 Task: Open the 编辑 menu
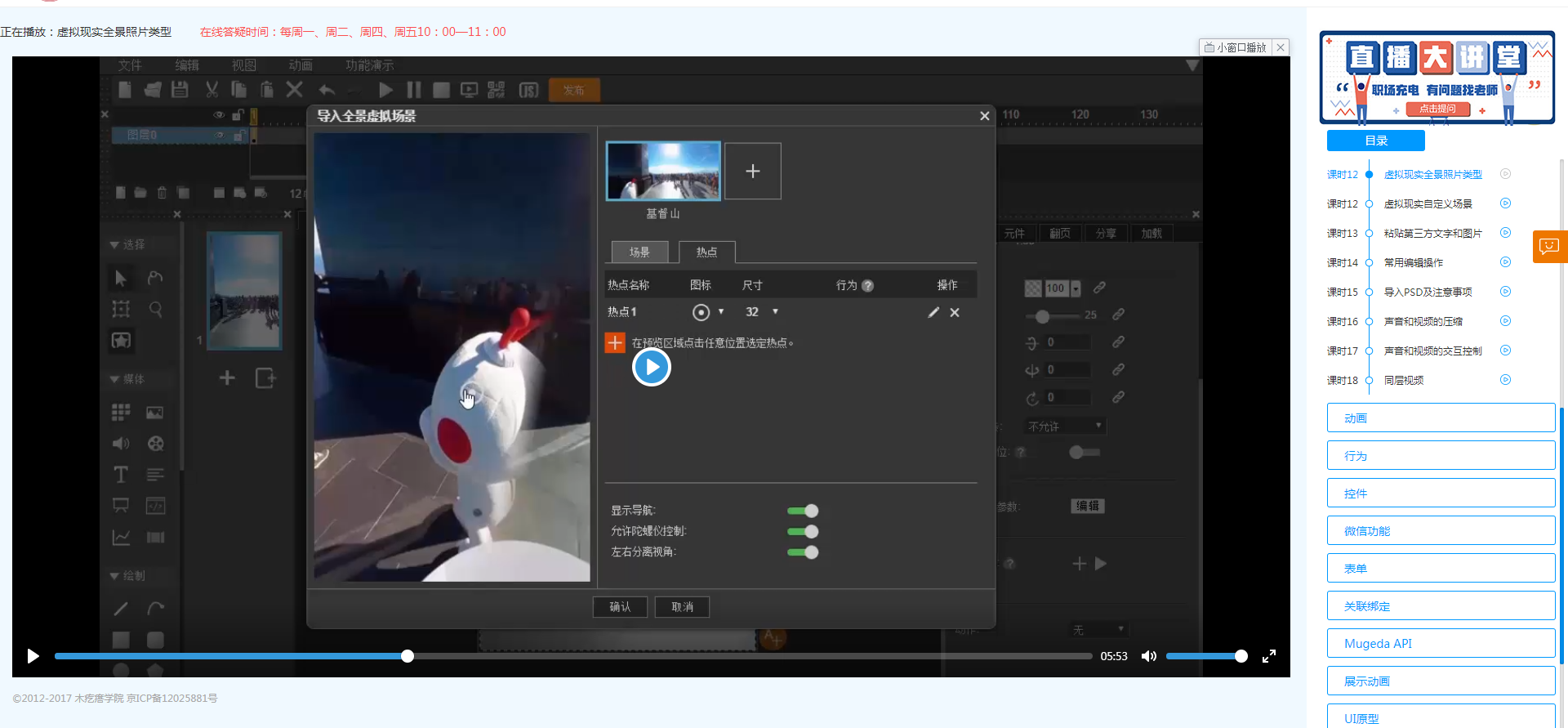[187, 65]
